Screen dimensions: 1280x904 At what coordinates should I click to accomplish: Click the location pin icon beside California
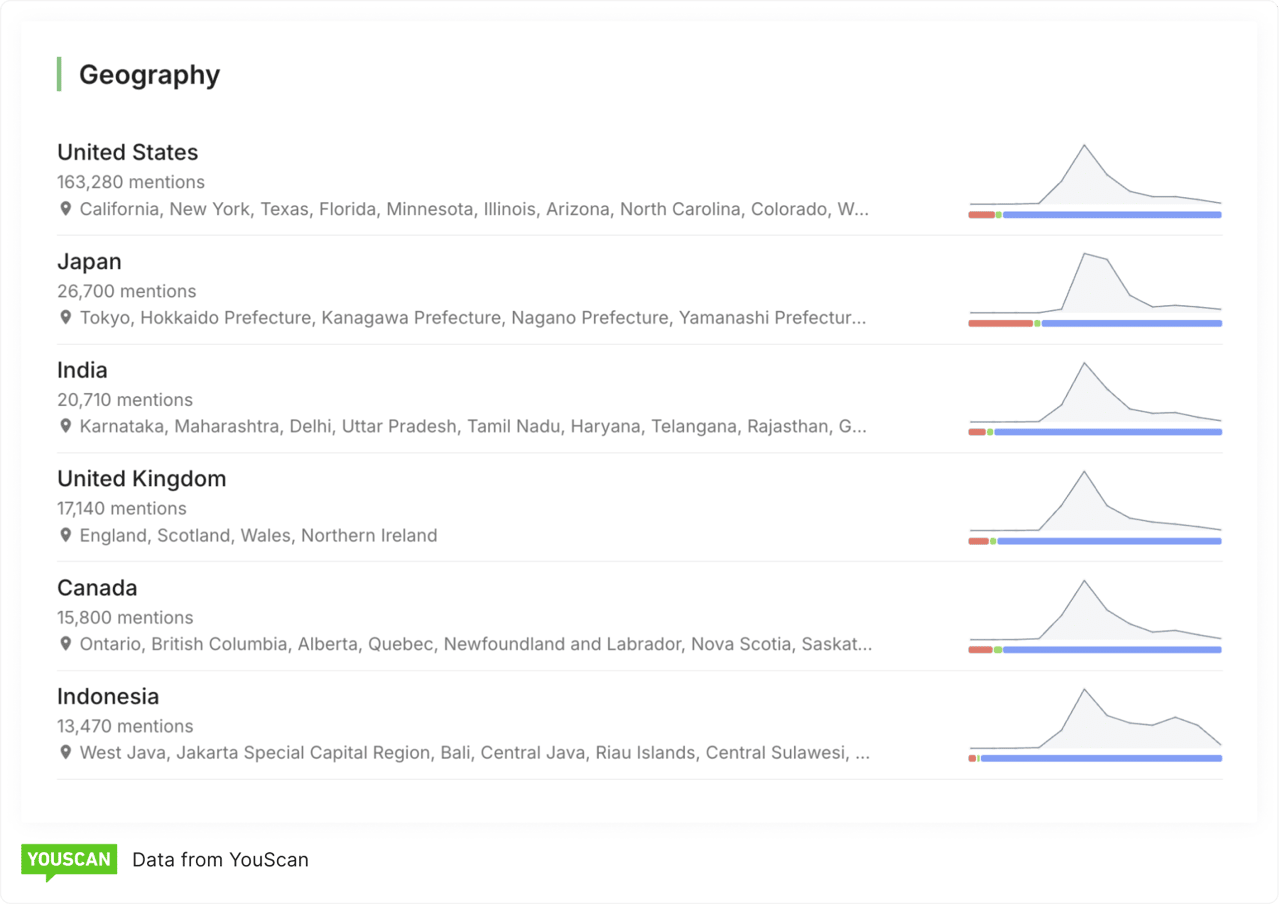pos(66,209)
